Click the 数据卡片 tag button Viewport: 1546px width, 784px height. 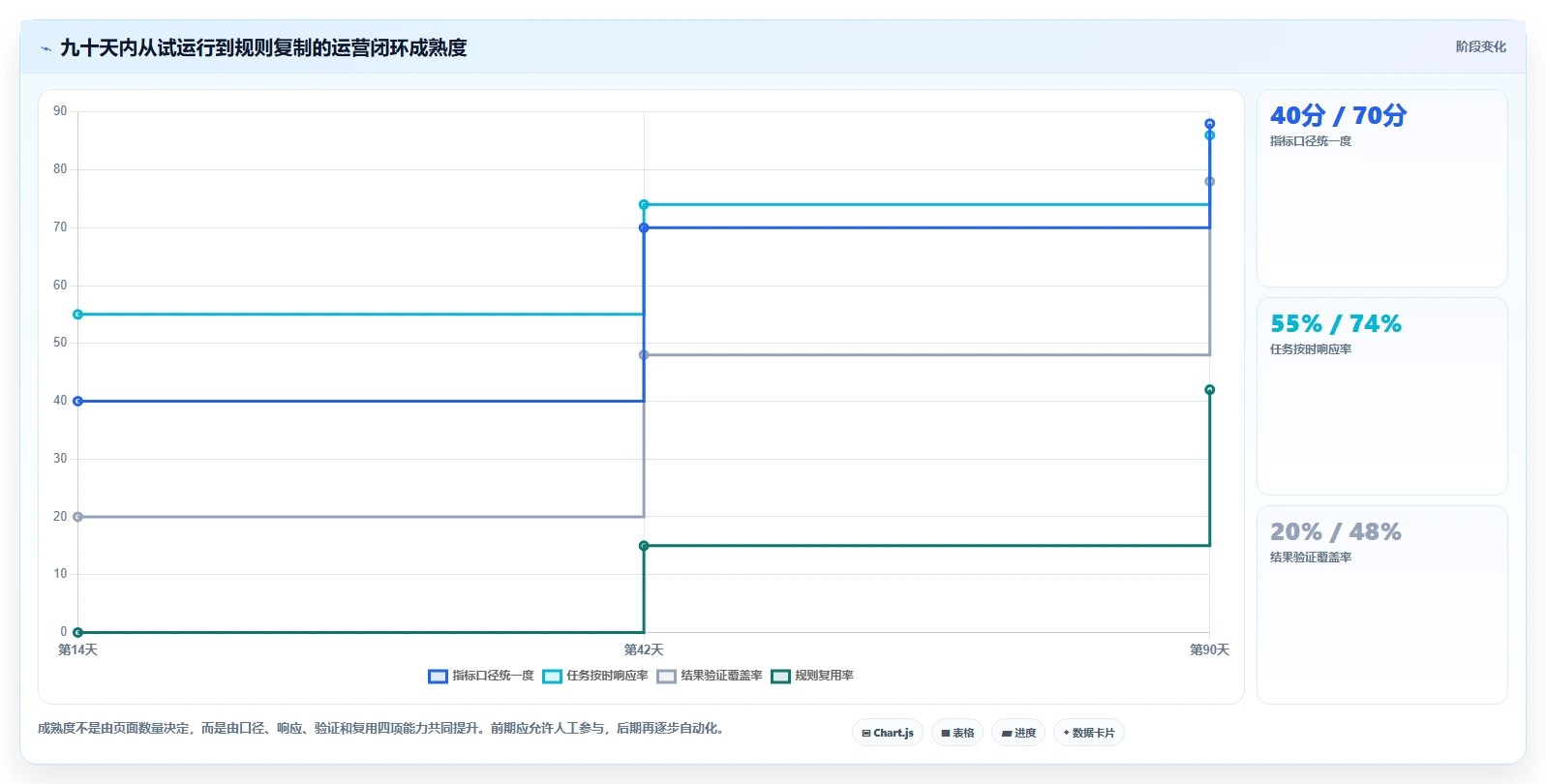1089,733
